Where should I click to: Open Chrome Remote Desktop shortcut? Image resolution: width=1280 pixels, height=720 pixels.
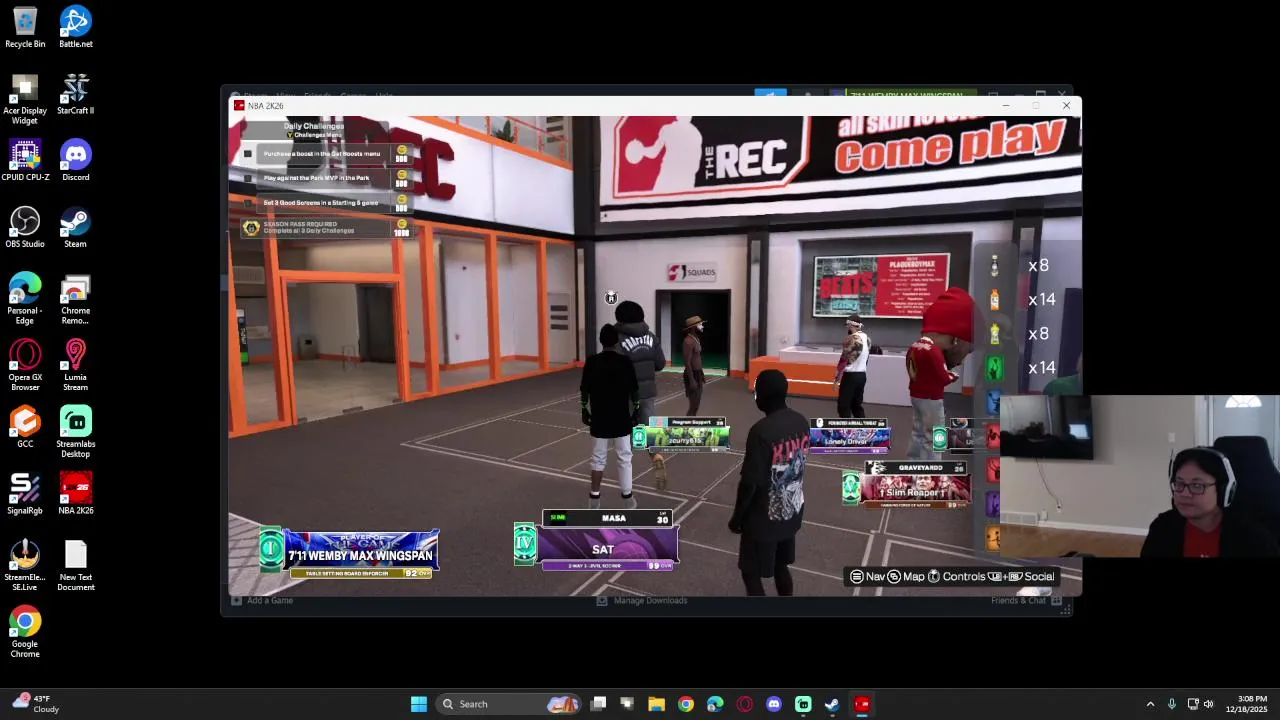[x=76, y=299]
